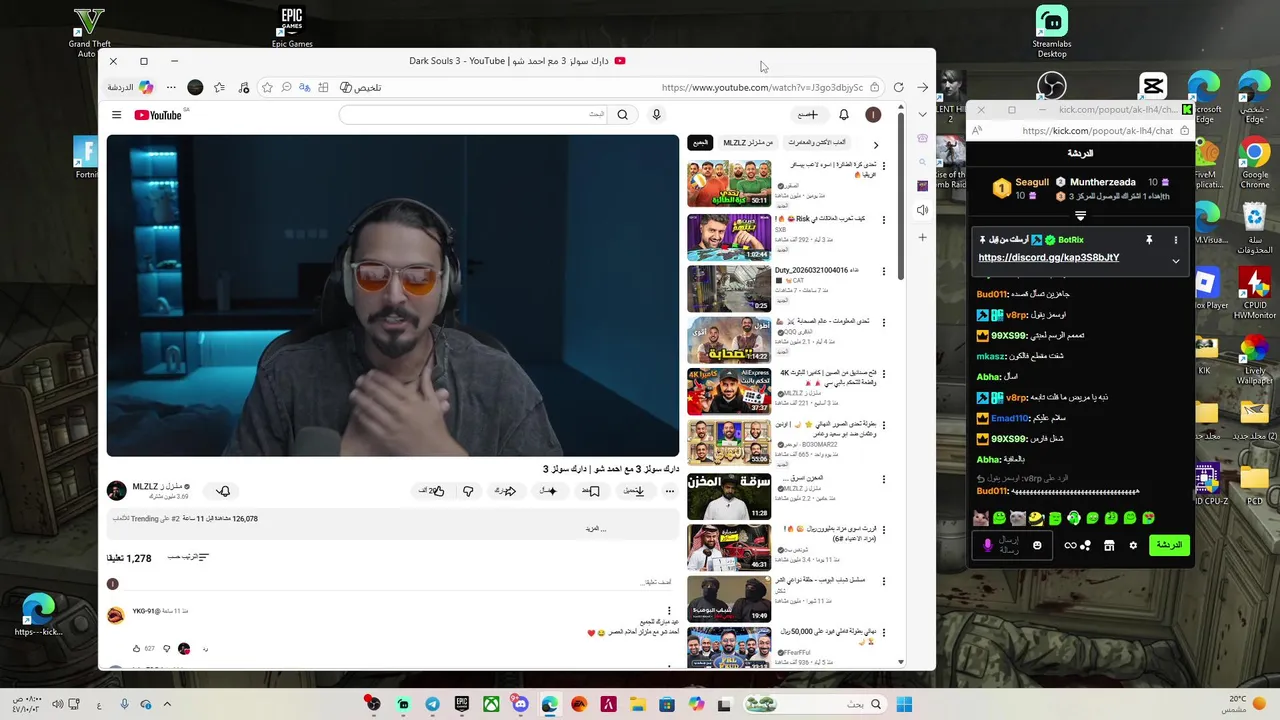Open Windows Start button on taskbar
Screen dimensions: 1280x720
904,704
